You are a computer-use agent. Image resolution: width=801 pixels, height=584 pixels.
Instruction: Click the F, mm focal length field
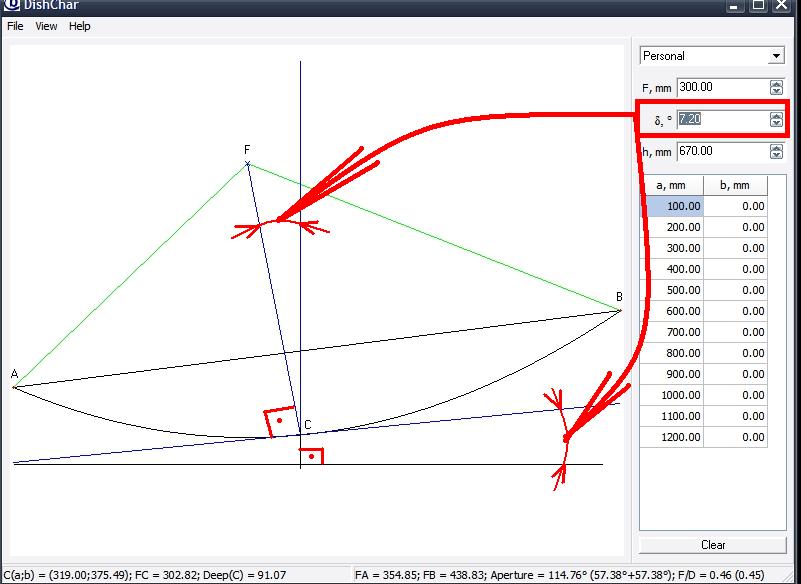pyautogui.click(x=722, y=87)
